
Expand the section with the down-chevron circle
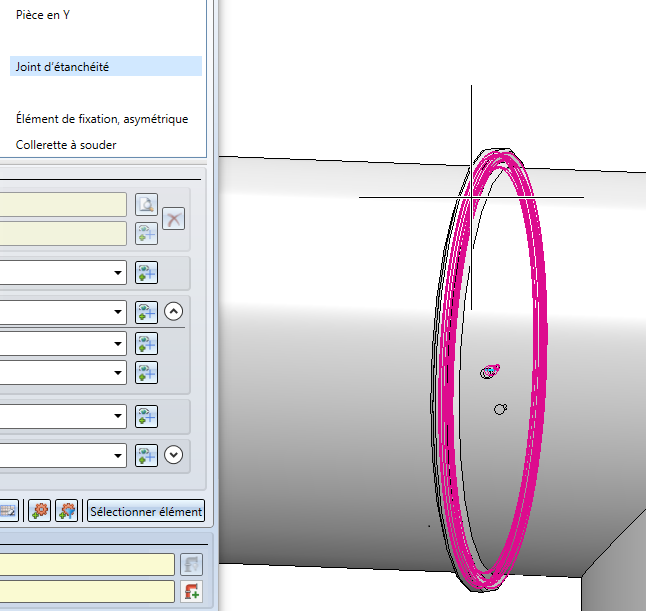coord(173,455)
